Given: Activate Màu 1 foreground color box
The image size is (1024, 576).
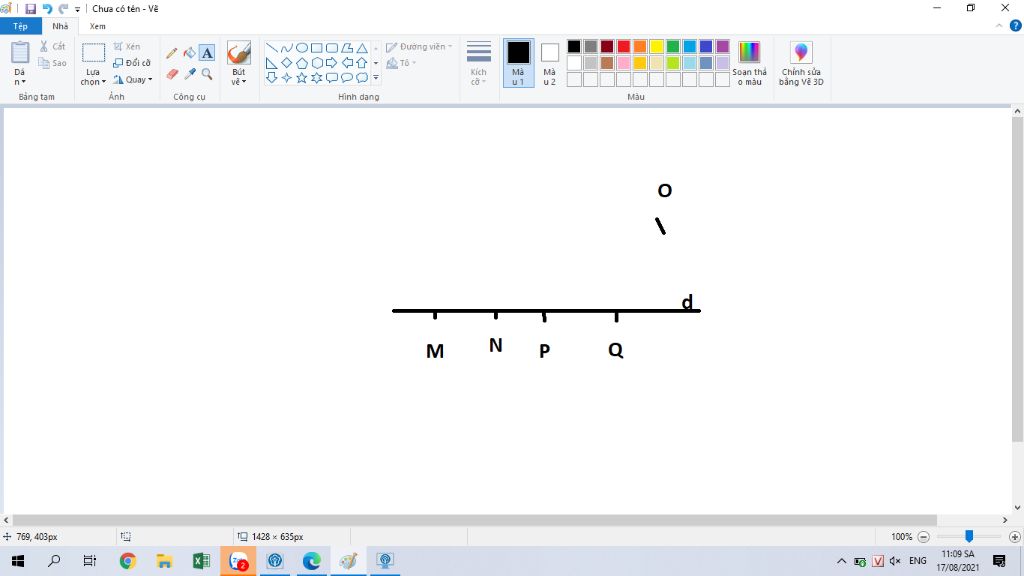Looking at the screenshot, I should [519, 63].
